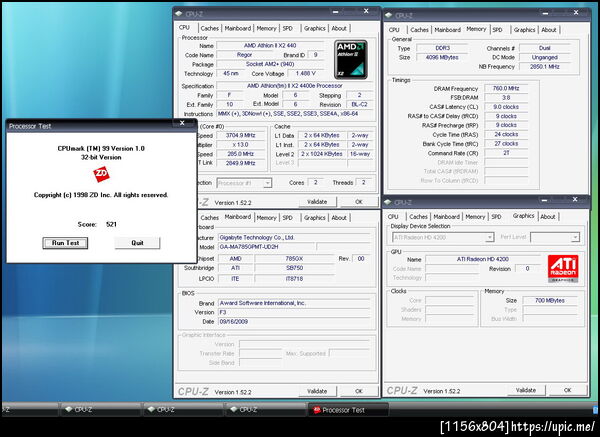The width and height of the screenshot is (600, 437).
Task: Switch to About tab in CPU window
Action: pos(339,28)
